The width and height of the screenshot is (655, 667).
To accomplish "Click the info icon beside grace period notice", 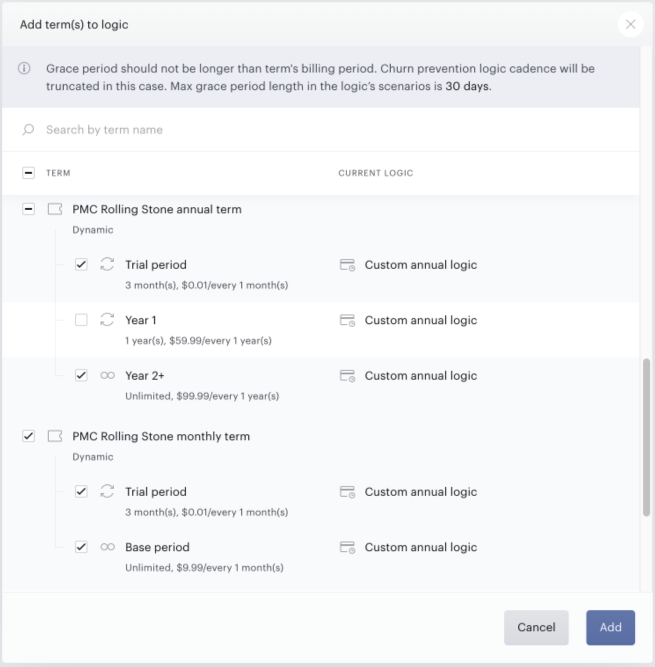I will point(24,68).
